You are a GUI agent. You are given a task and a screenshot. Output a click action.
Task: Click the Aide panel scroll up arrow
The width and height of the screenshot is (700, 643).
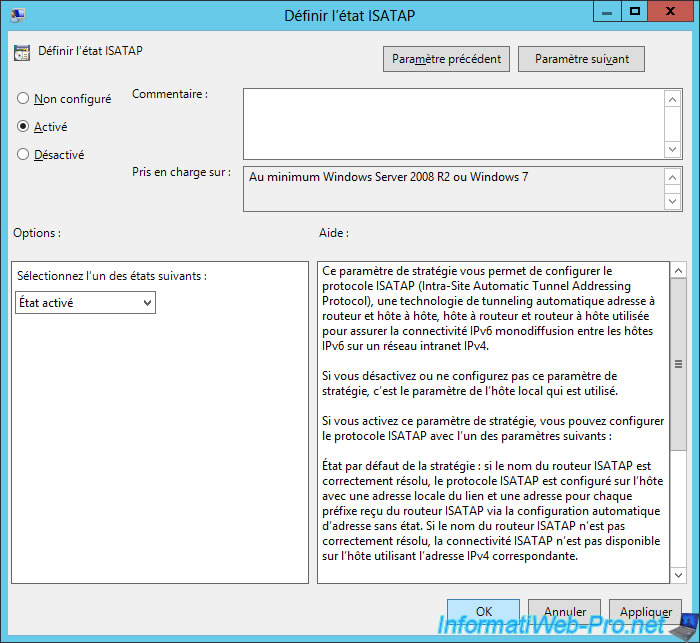pos(679,271)
